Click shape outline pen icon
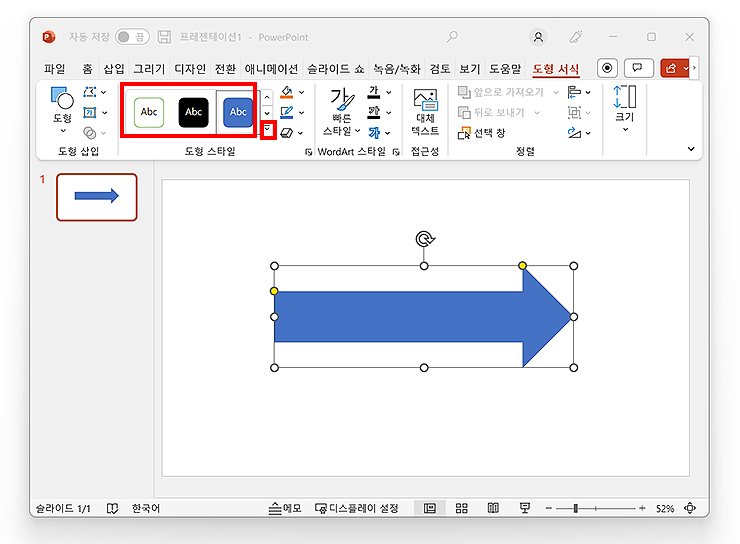This screenshot has height=544, width=740. 286,112
